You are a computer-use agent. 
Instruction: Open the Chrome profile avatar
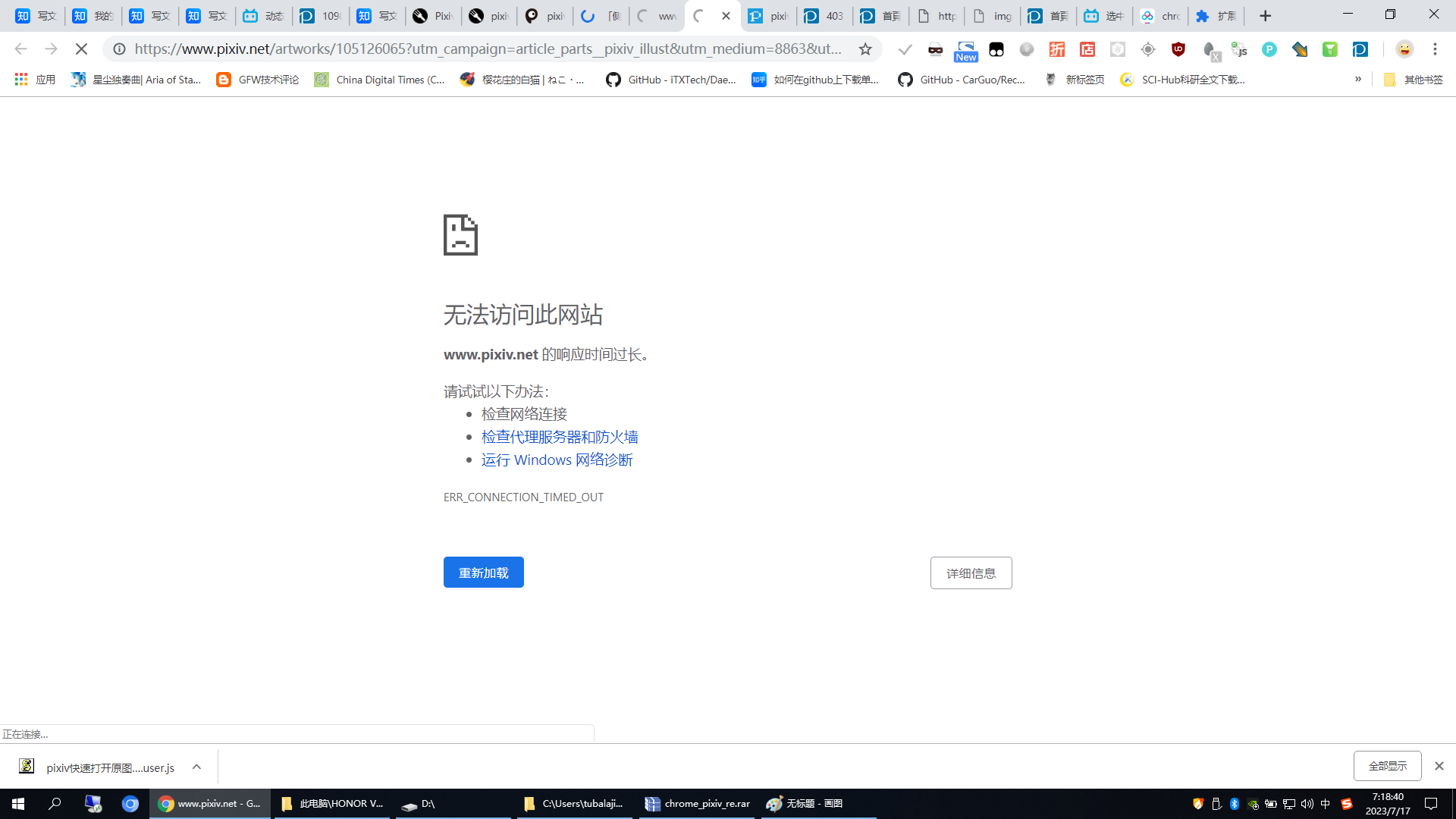click(1404, 49)
